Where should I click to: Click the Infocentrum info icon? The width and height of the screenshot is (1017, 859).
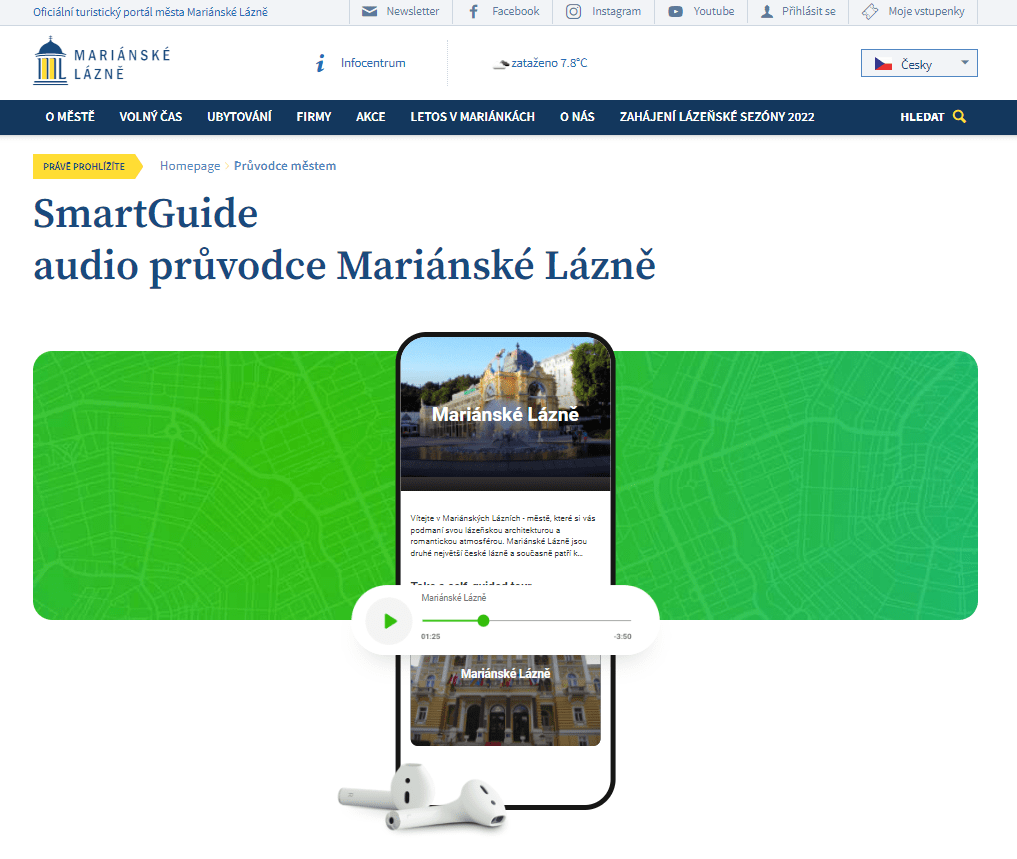pos(319,62)
